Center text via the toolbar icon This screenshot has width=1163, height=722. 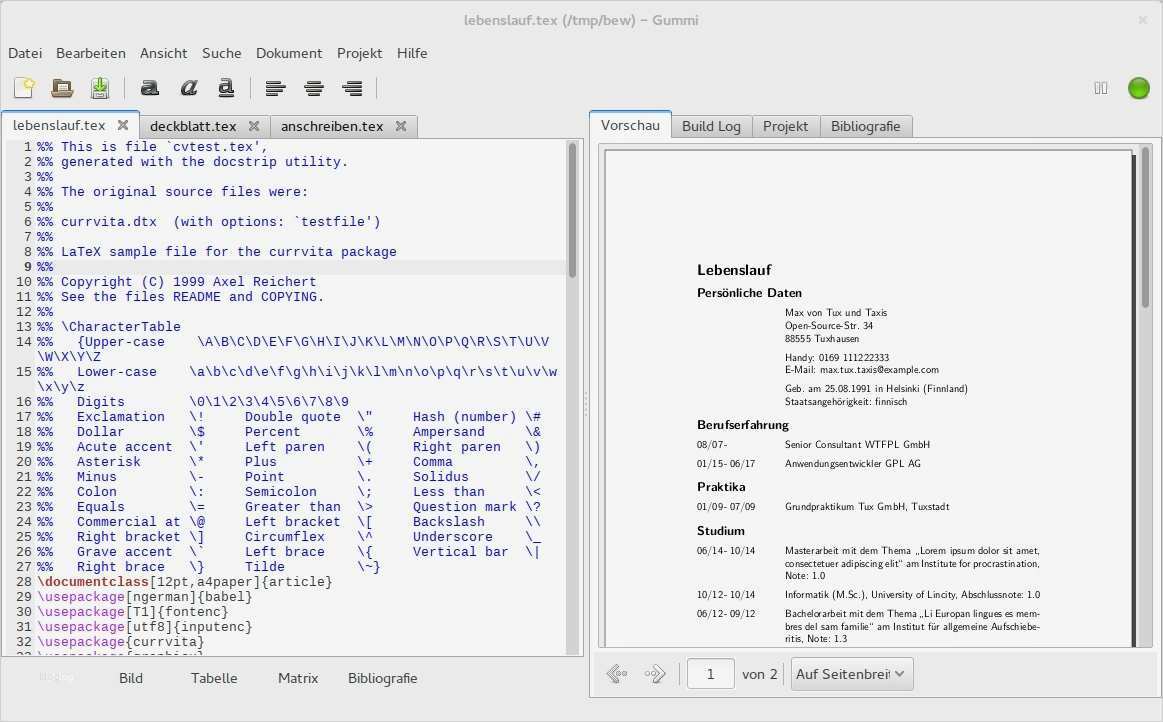point(314,88)
